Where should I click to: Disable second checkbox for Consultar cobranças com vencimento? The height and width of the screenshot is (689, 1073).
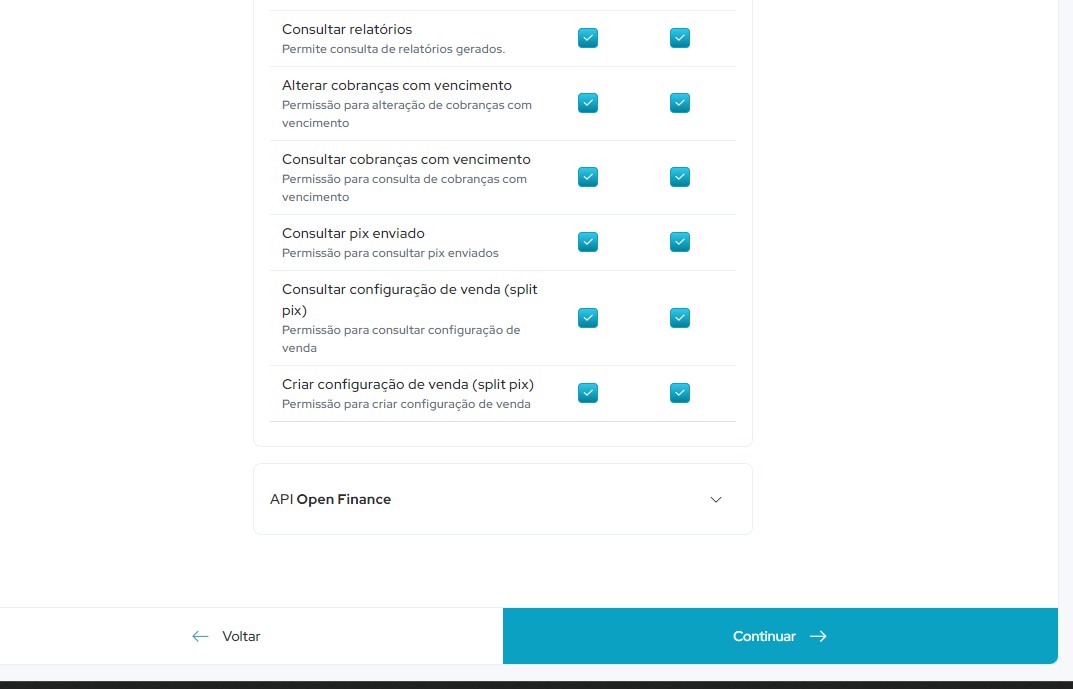[680, 177]
